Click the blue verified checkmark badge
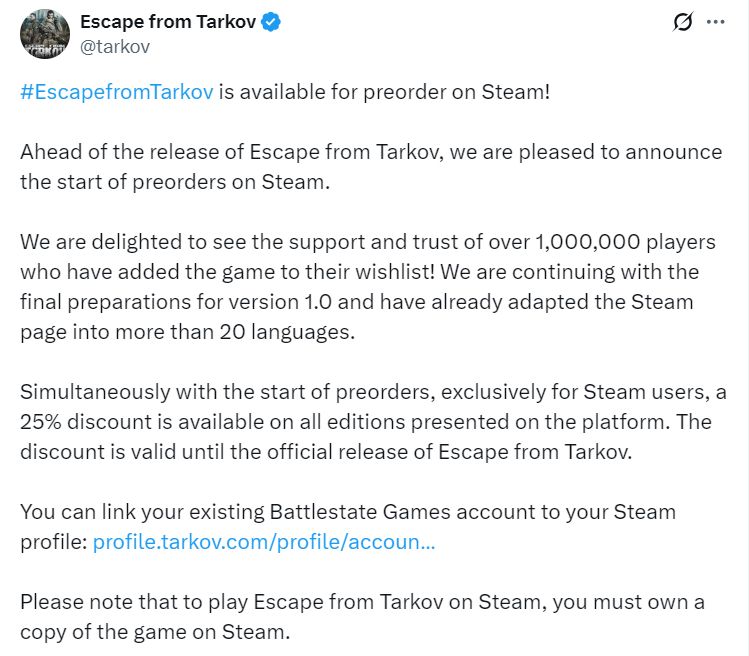The image size is (749, 656). click(271, 23)
